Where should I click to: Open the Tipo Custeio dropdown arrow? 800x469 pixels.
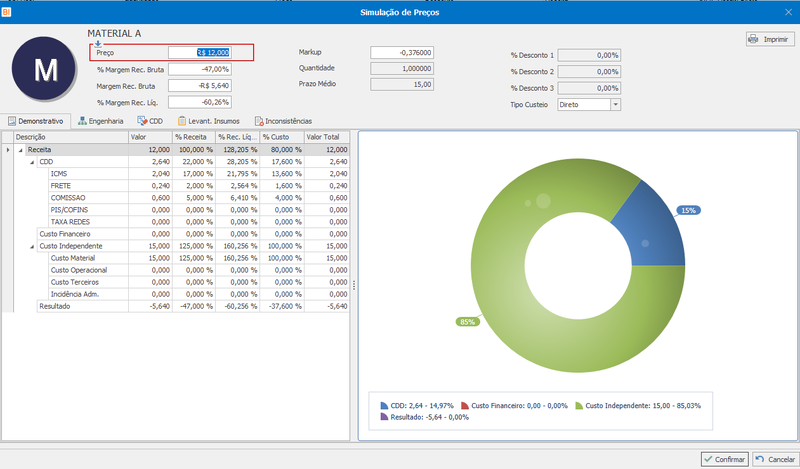point(615,105)
